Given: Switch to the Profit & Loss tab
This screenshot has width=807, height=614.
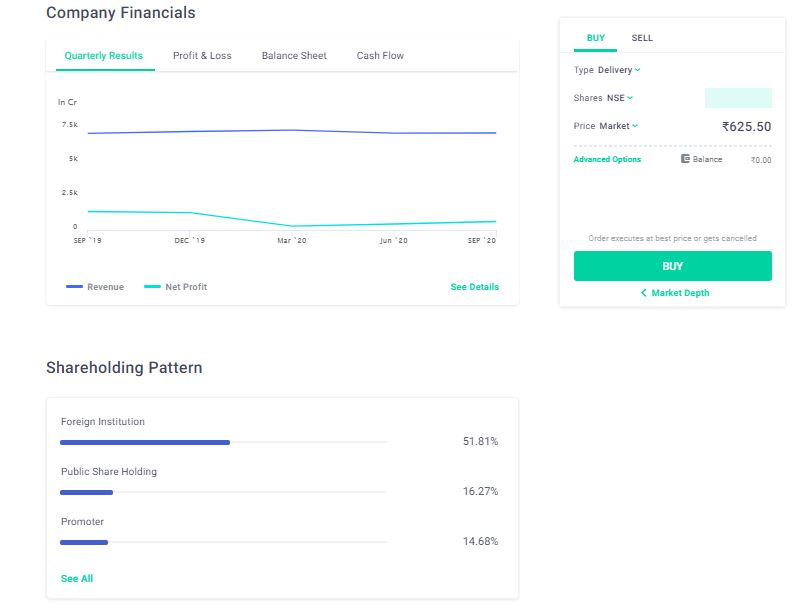Looking at the screenshot, I should point(201,55).
